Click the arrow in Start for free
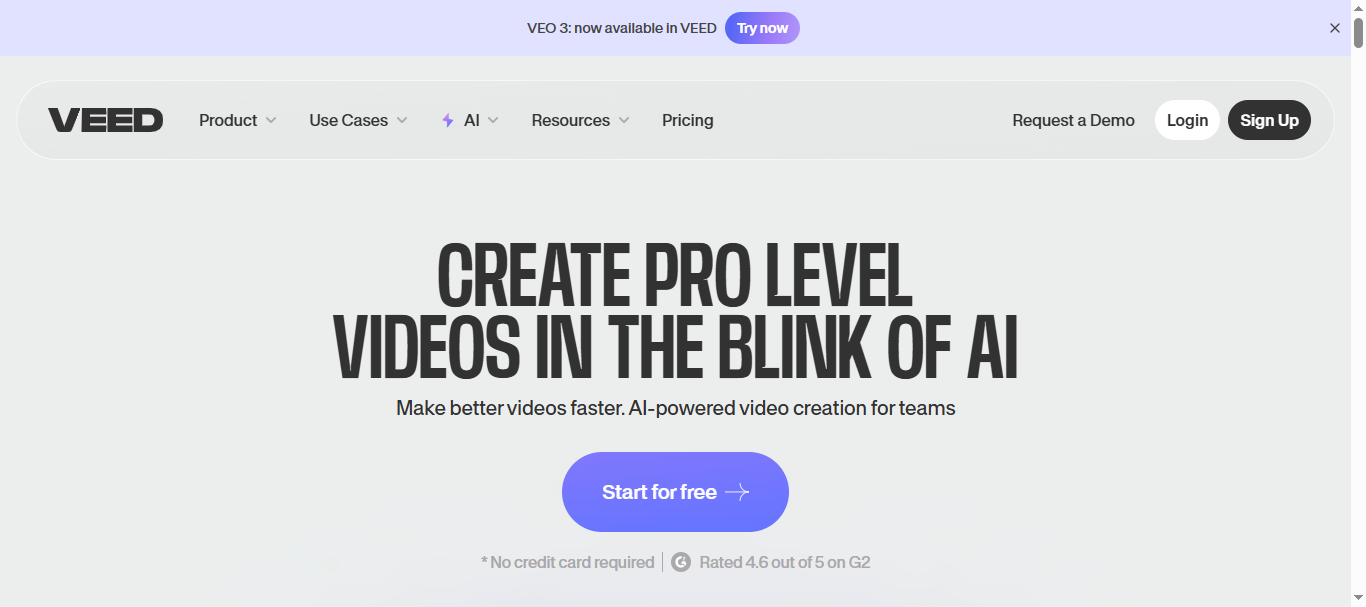This screenshot has width=1366, height=607. click(737, 492)
